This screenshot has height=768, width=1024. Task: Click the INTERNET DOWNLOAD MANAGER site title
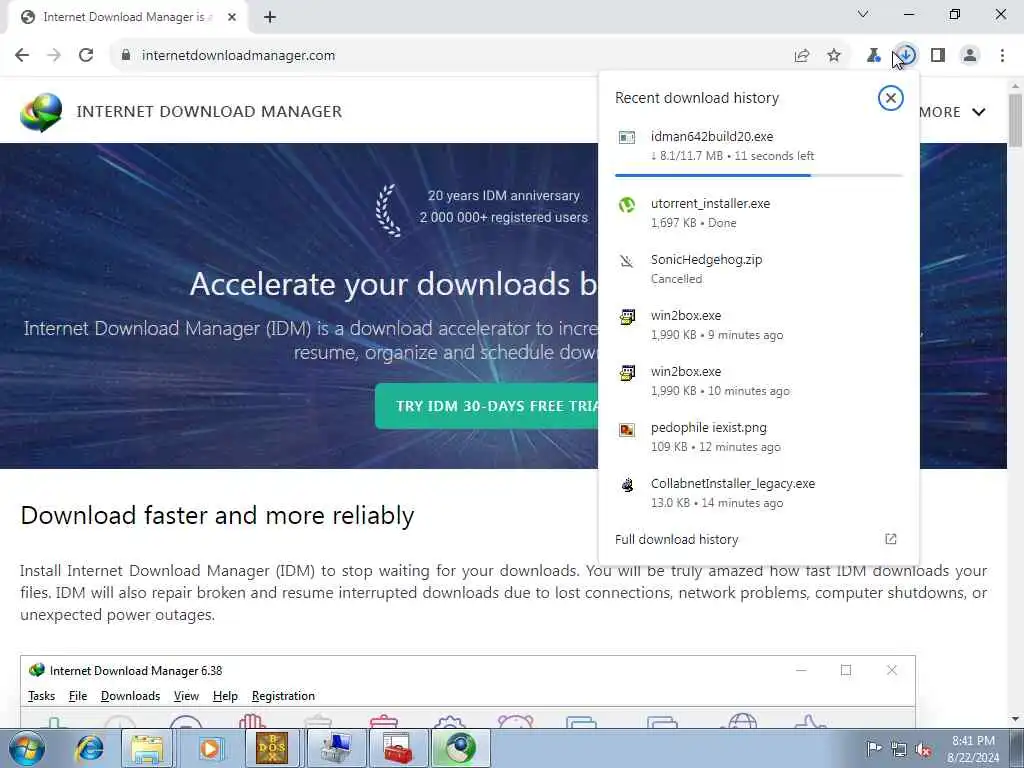[x=209, y=112]
